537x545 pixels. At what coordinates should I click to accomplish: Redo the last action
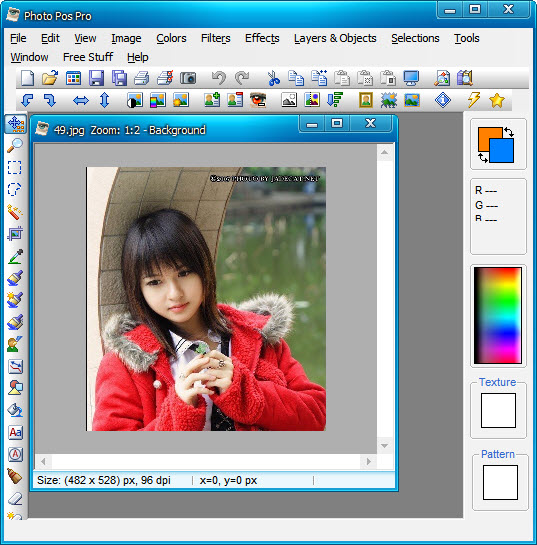tap(242, 78)
